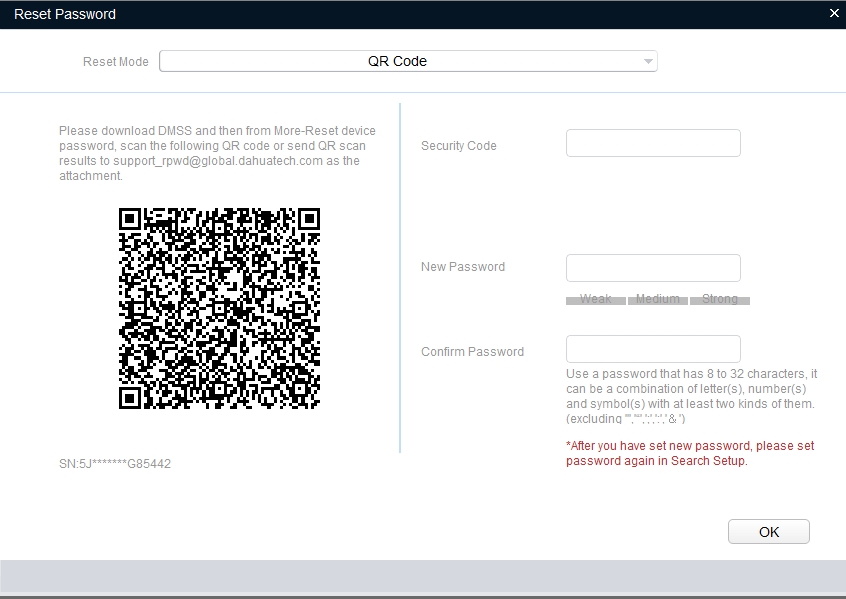The image size is (846, 599).
Task: Click the Confirm Password label
Action: click(472, 352)
